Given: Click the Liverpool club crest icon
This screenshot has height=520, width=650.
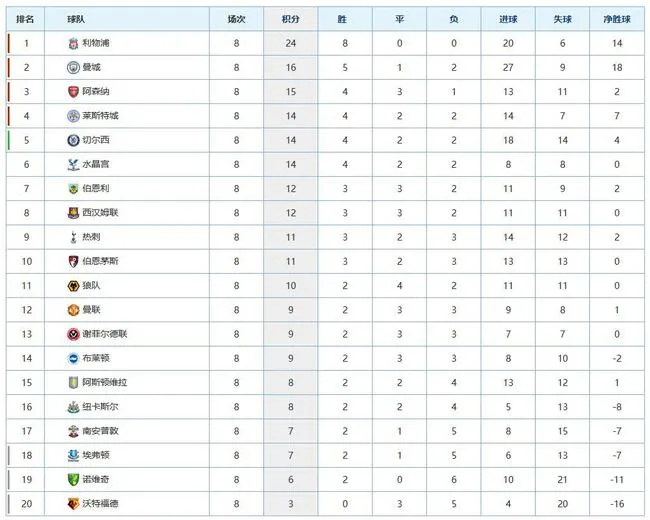Looking at the screenshot, I should (x=73, y=43).
